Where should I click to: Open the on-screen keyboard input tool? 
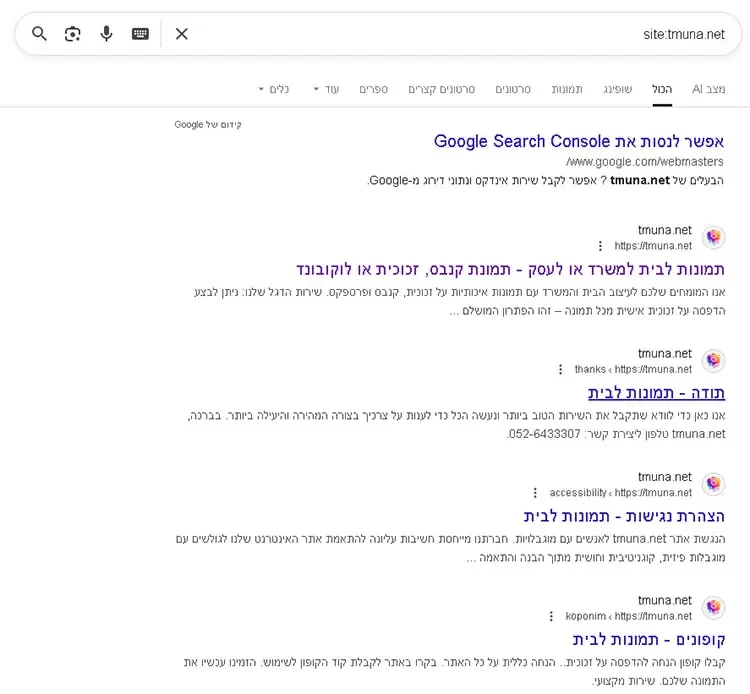pos(140,34)
